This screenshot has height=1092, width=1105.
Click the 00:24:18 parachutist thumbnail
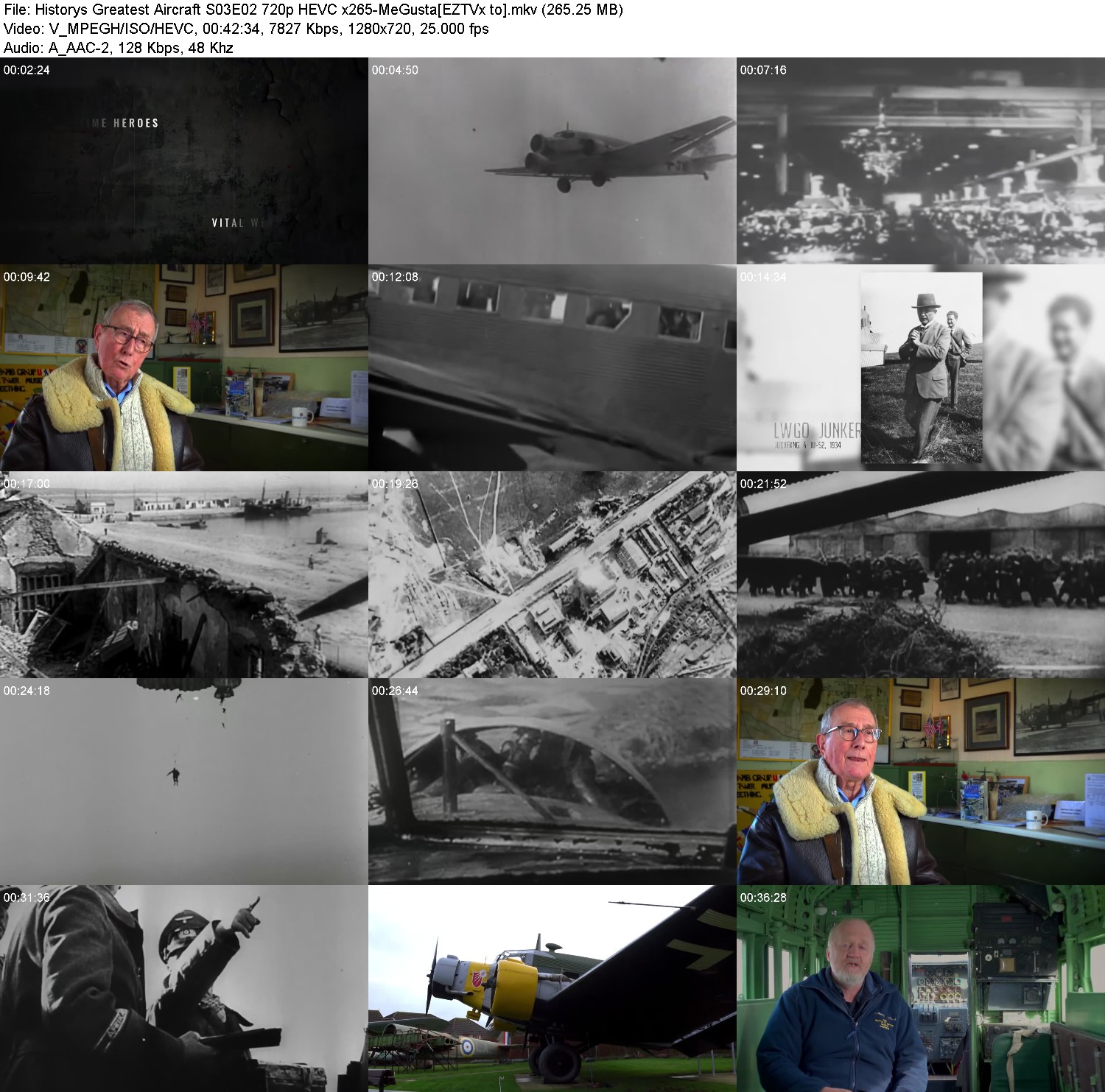click(x=184, y=782)
